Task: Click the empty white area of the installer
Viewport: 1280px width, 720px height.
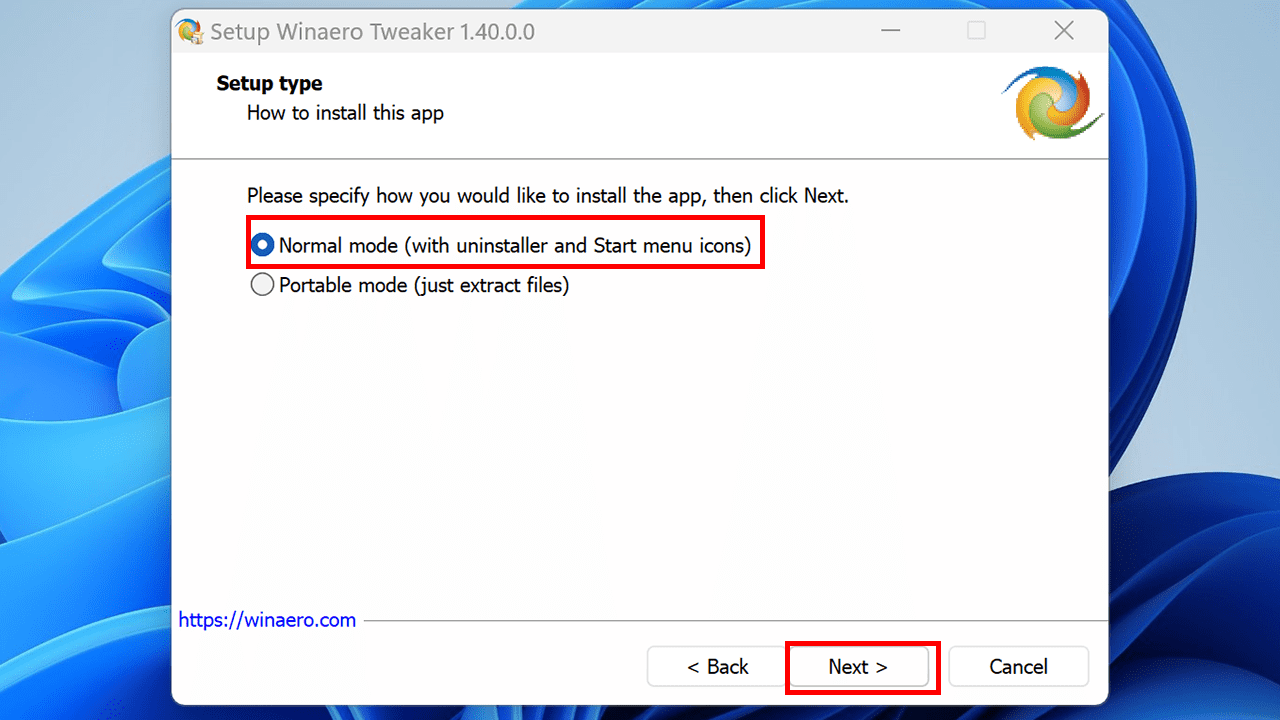Action: [x=640, y=450]
